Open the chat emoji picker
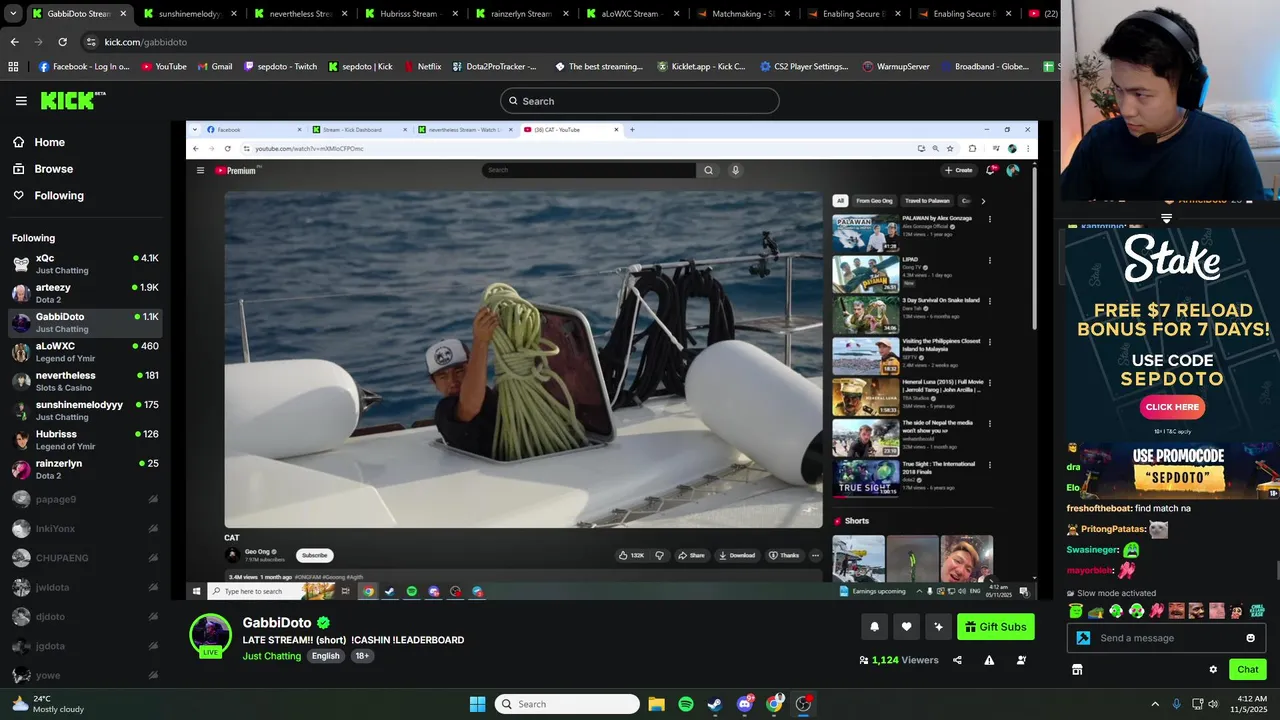The height and width of the screenshot is (720, 1280). 1250,638
